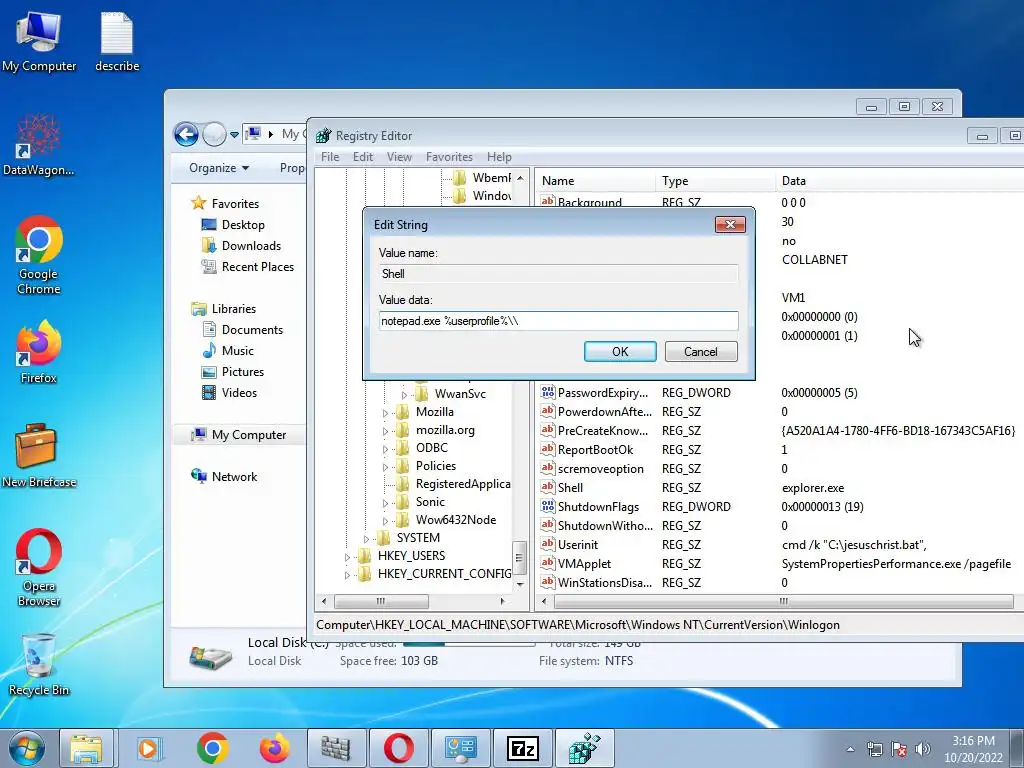Launch the DataWagon desktop shortcut

tap(39, 145)
